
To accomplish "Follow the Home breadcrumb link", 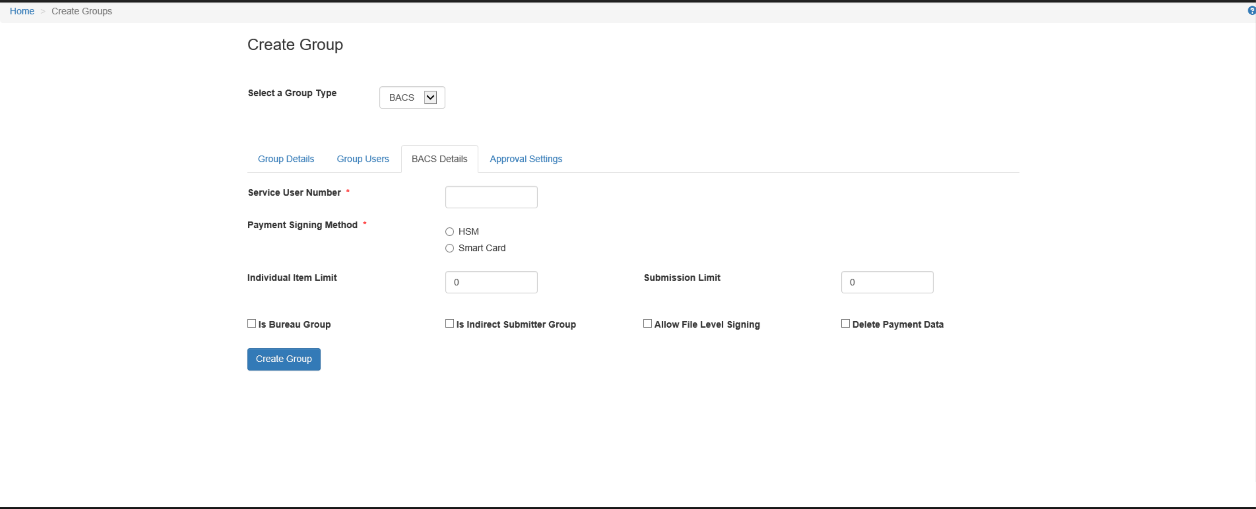I will click(x=22, y=11).
